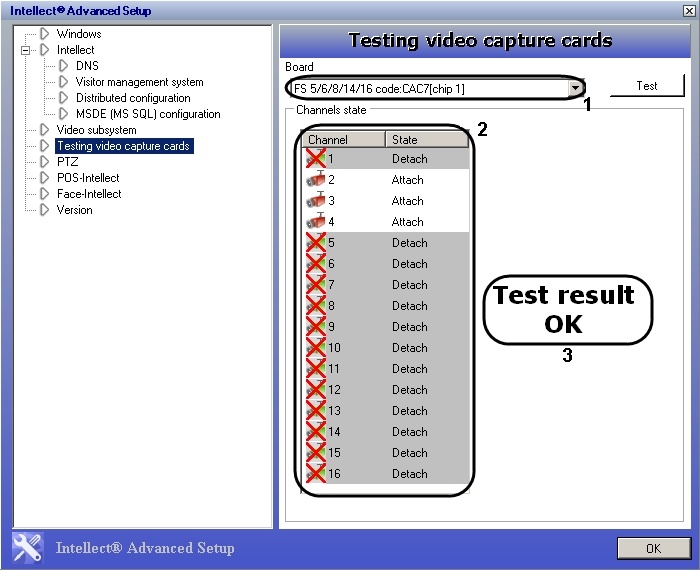
Task: Select the Detach state of channel 10
Action: tap(410, 348)
